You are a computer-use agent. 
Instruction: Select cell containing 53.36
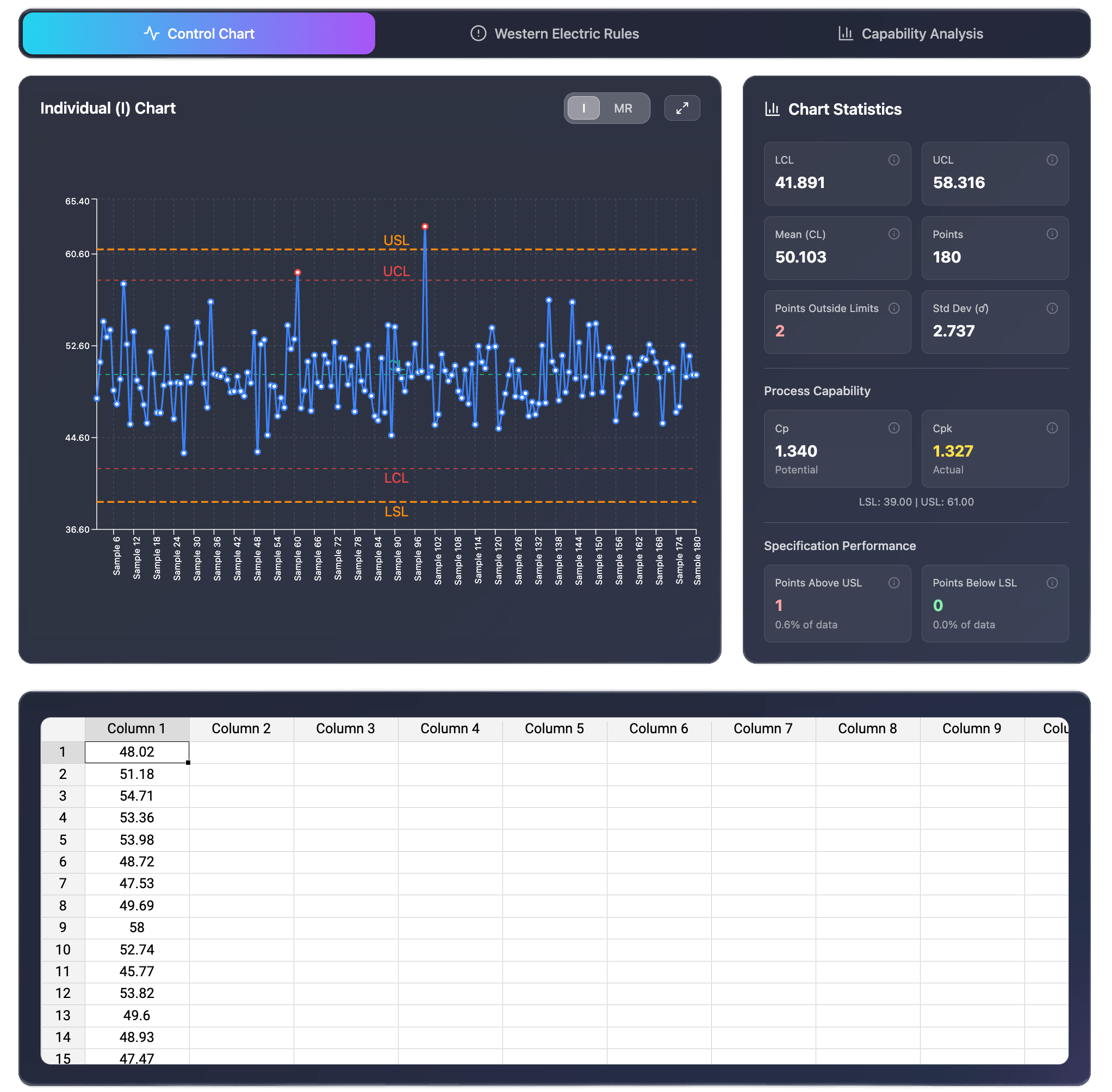coord(136,818)
